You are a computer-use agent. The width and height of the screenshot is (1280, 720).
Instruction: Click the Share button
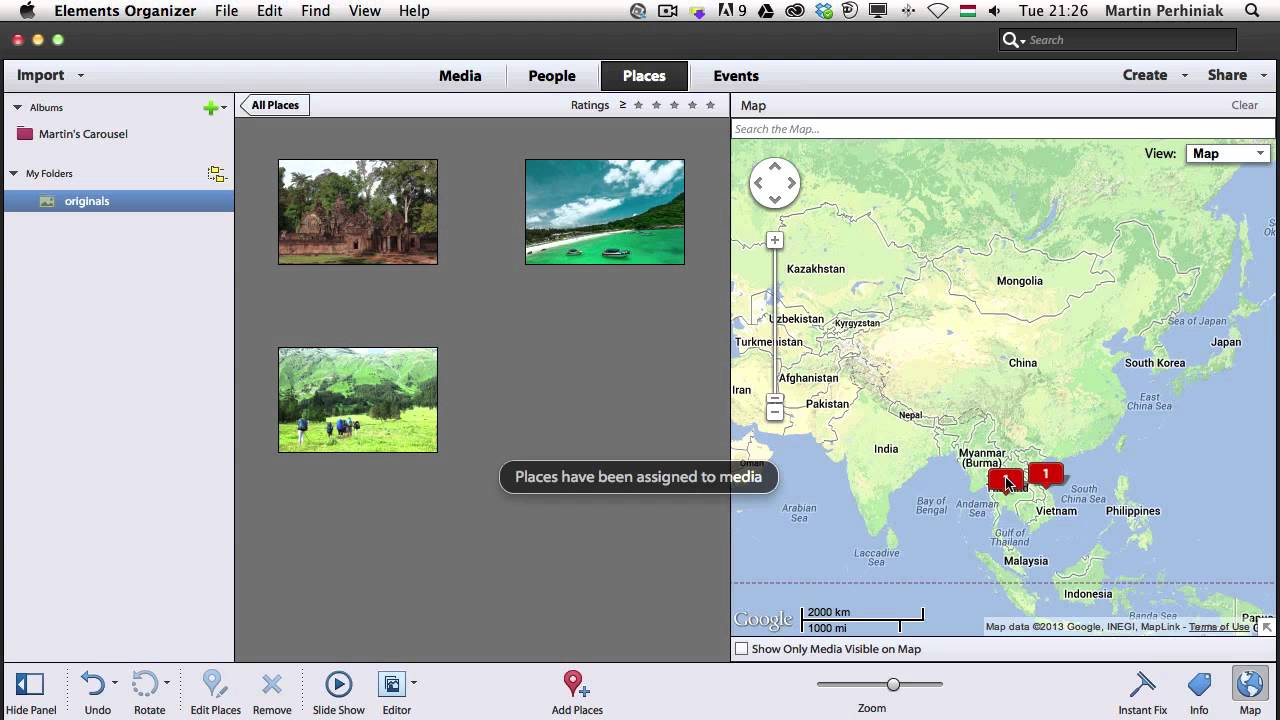pos(1227,75)
